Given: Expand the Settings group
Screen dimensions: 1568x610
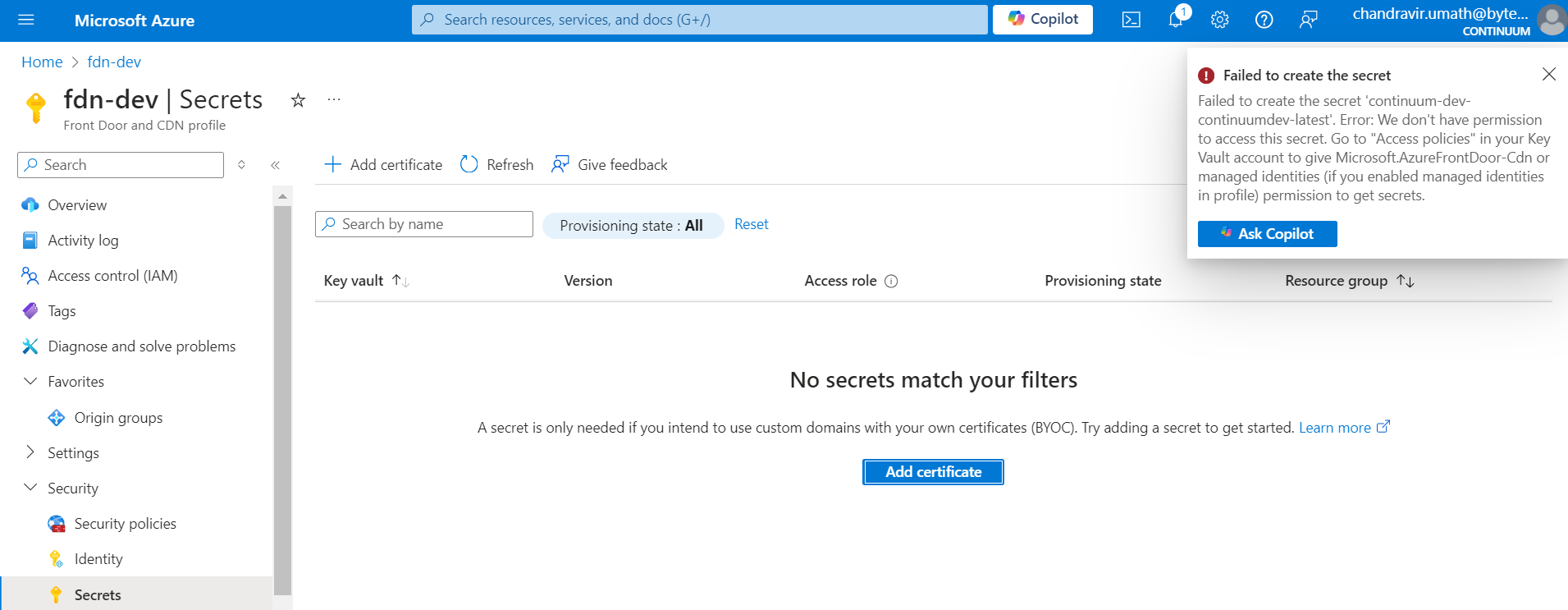Looking at the screenshot, I should tap(30, 452).
